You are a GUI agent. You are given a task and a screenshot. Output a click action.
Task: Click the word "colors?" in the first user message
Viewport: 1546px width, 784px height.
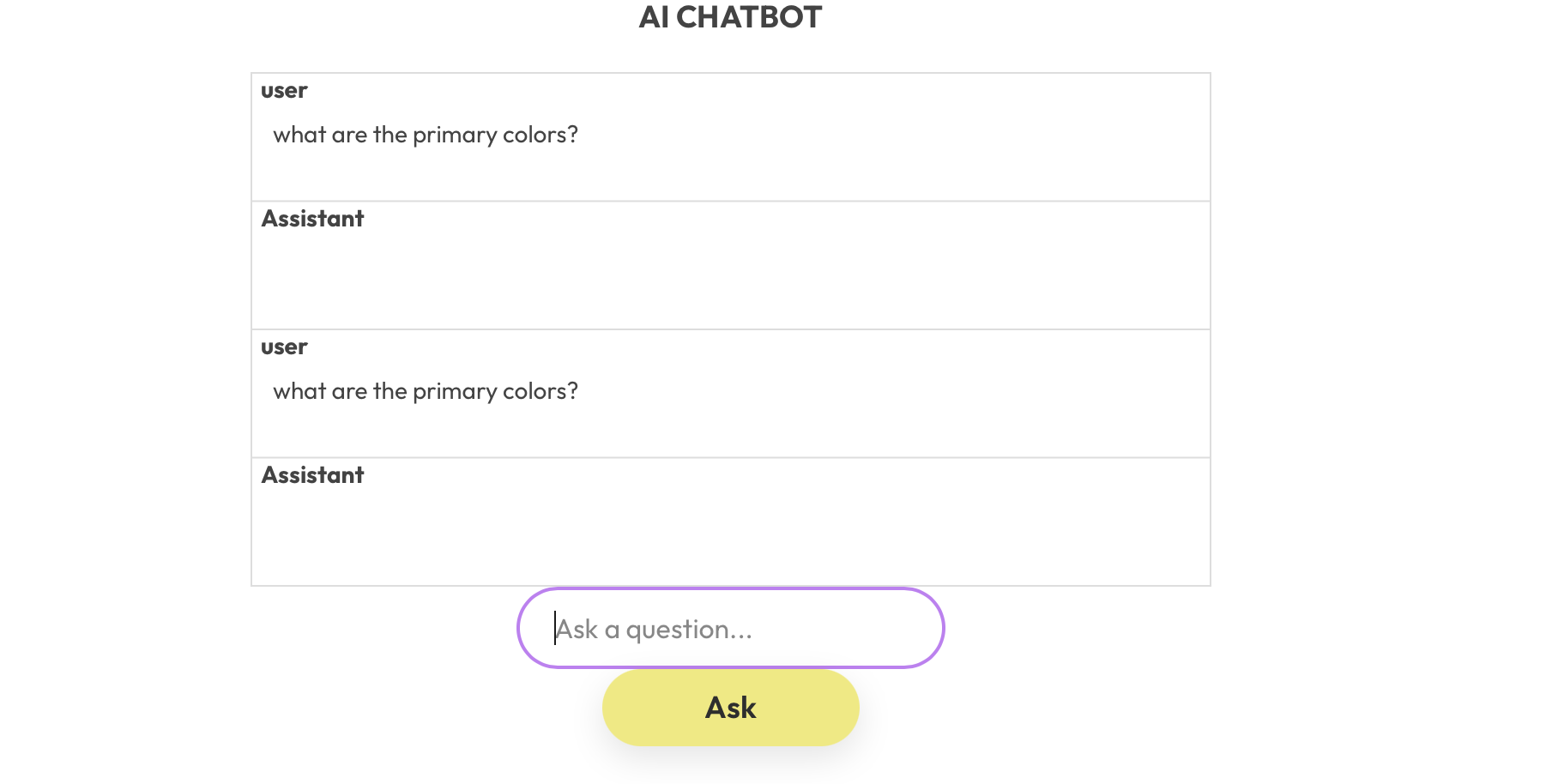point(540,135)
